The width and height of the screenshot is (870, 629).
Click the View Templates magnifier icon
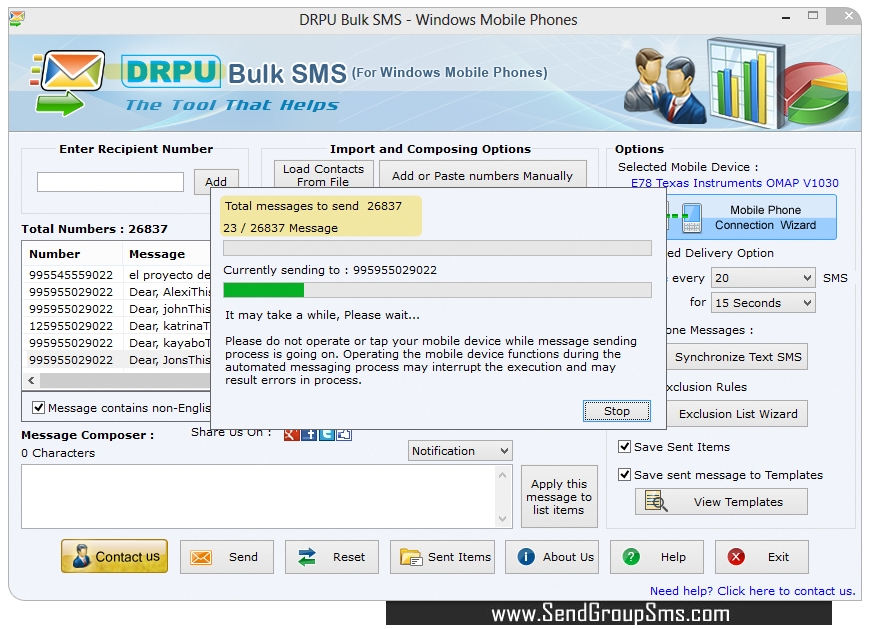pos(656,501)
